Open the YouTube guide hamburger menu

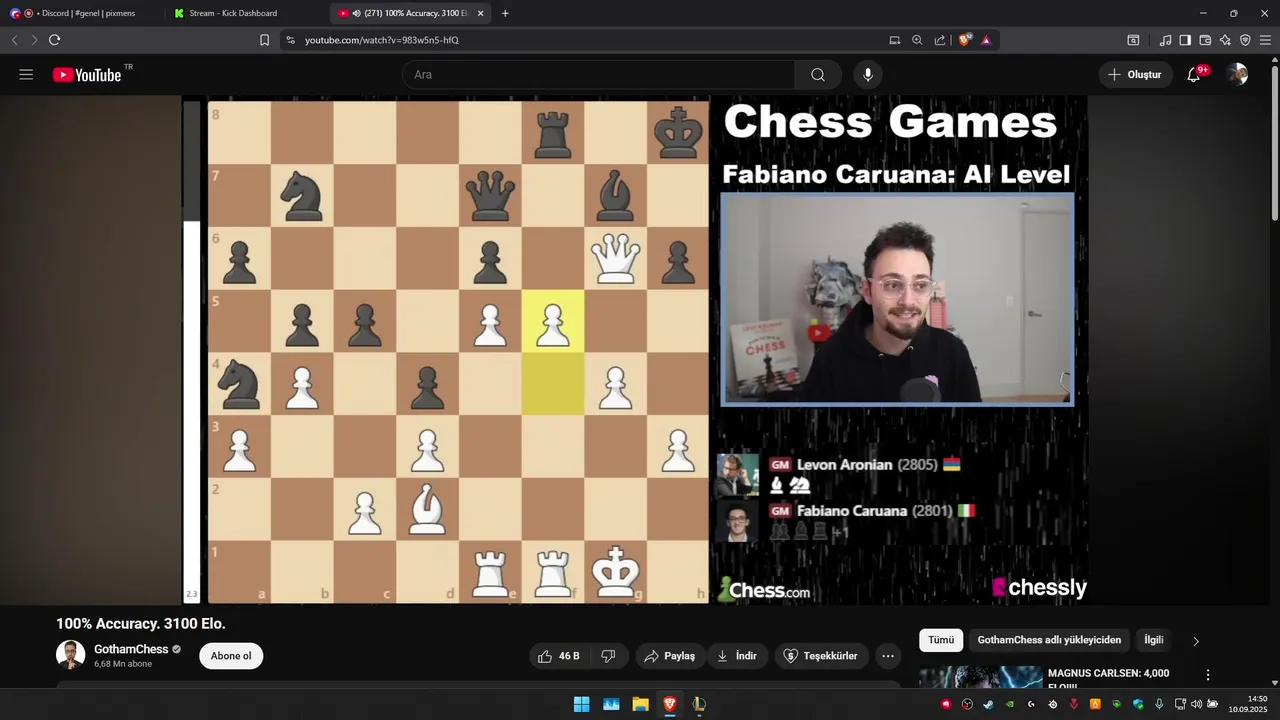(x=26, y=75)
